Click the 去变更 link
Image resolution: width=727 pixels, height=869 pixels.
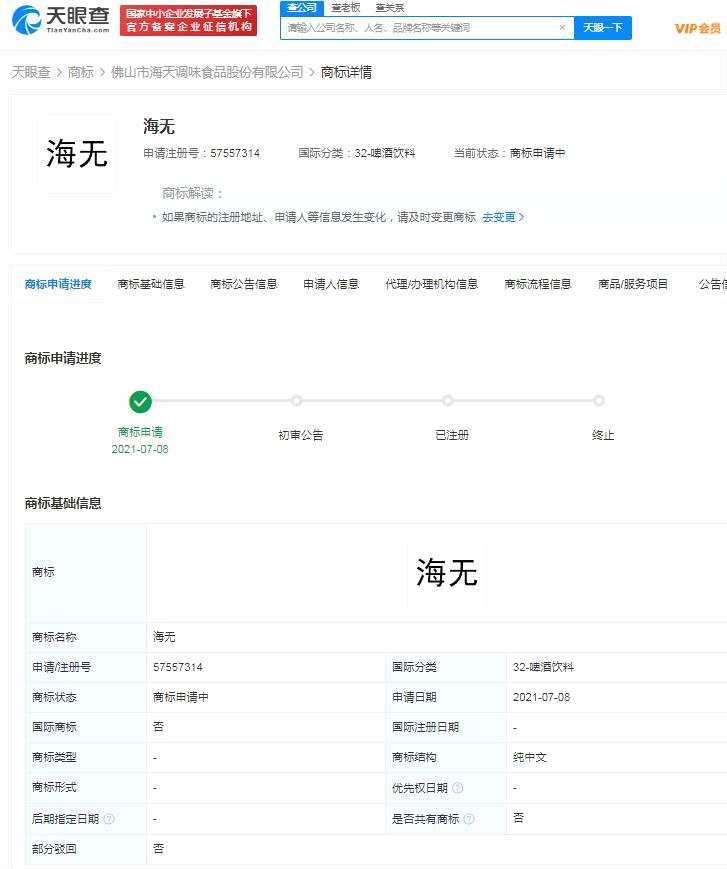click(x=503, y=217)
